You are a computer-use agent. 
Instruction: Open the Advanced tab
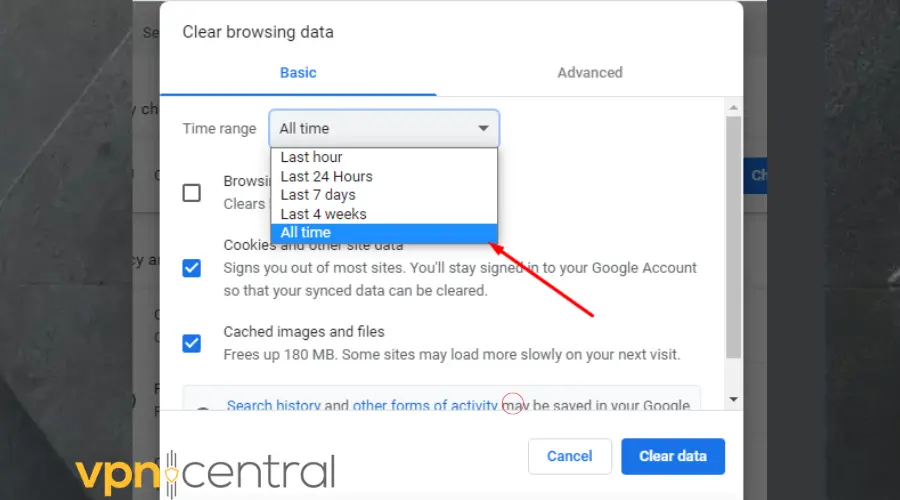(590, 72)
